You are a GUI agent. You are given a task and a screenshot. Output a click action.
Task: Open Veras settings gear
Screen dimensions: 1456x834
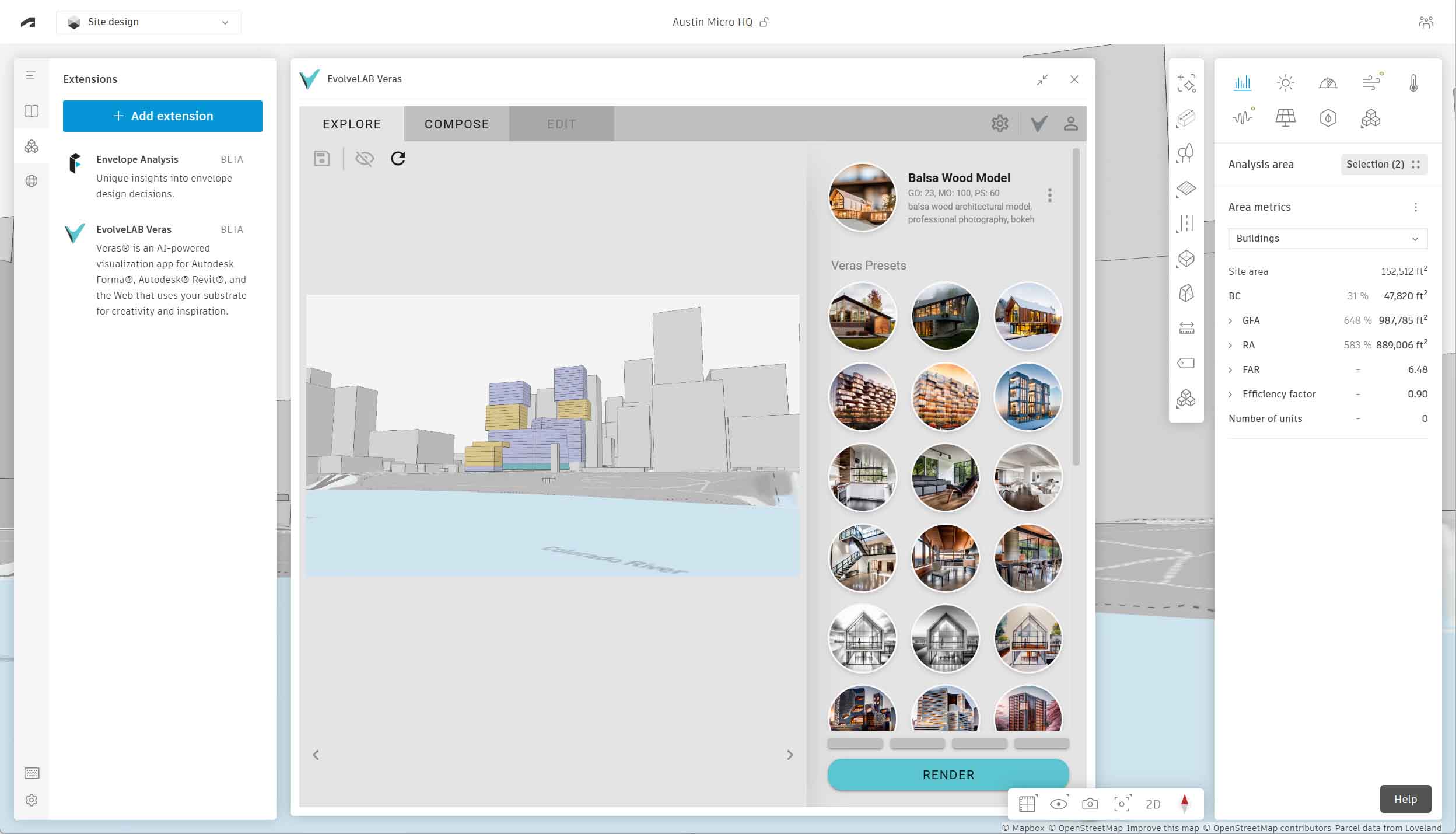(999, 123)
